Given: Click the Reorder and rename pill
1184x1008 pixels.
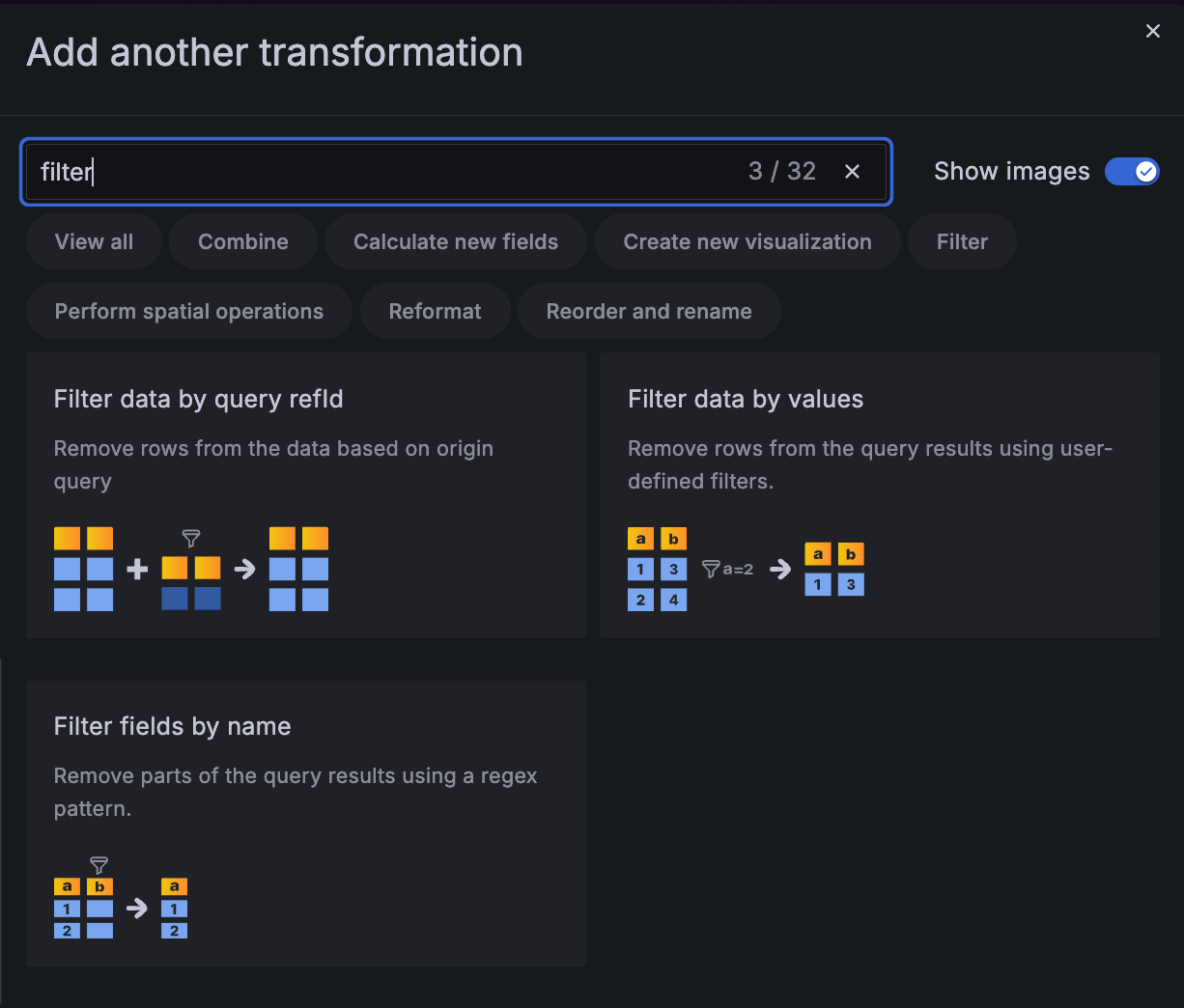Looking at the screenshot, I should 649,311.
